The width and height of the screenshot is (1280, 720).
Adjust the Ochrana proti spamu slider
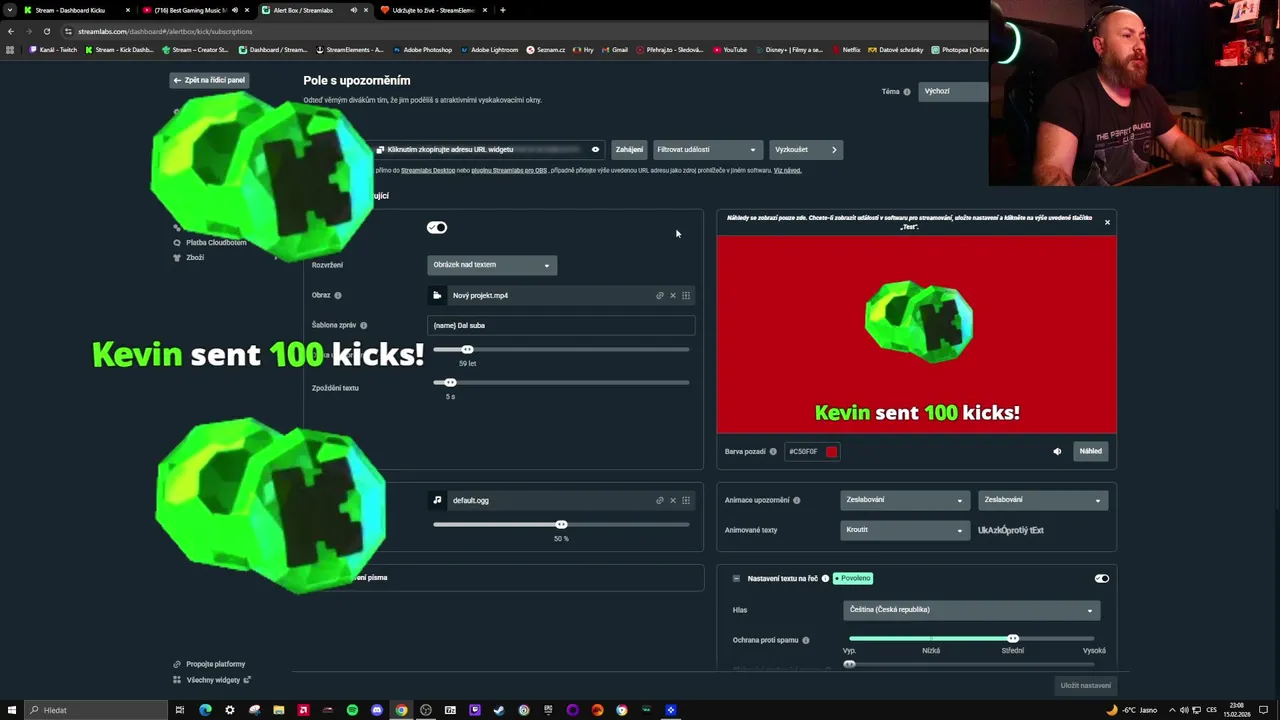click(x=1012, y=638)
